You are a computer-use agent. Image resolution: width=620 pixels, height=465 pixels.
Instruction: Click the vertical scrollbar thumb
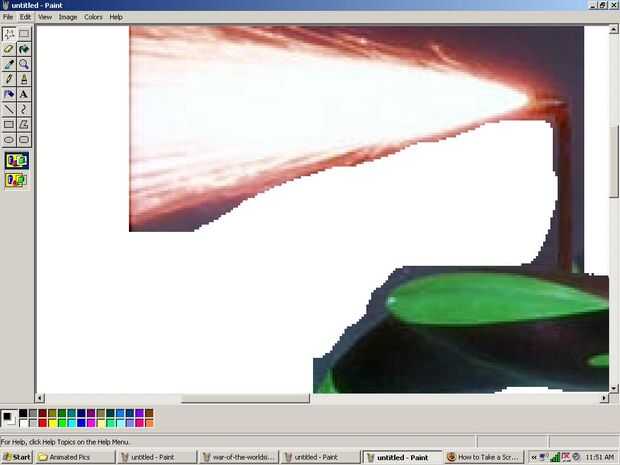click(614, 161)
